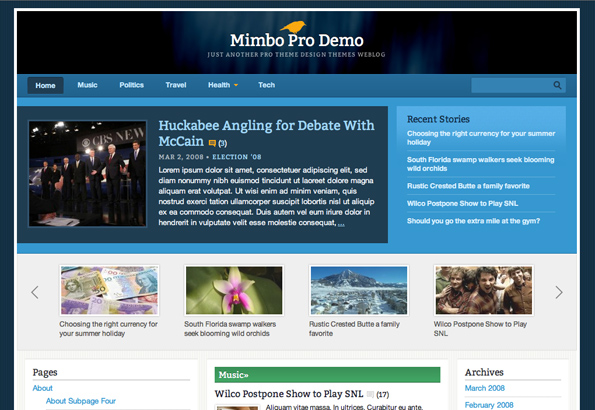
Task: Click the search magnifier icon
Action: [x=557, y=85]
